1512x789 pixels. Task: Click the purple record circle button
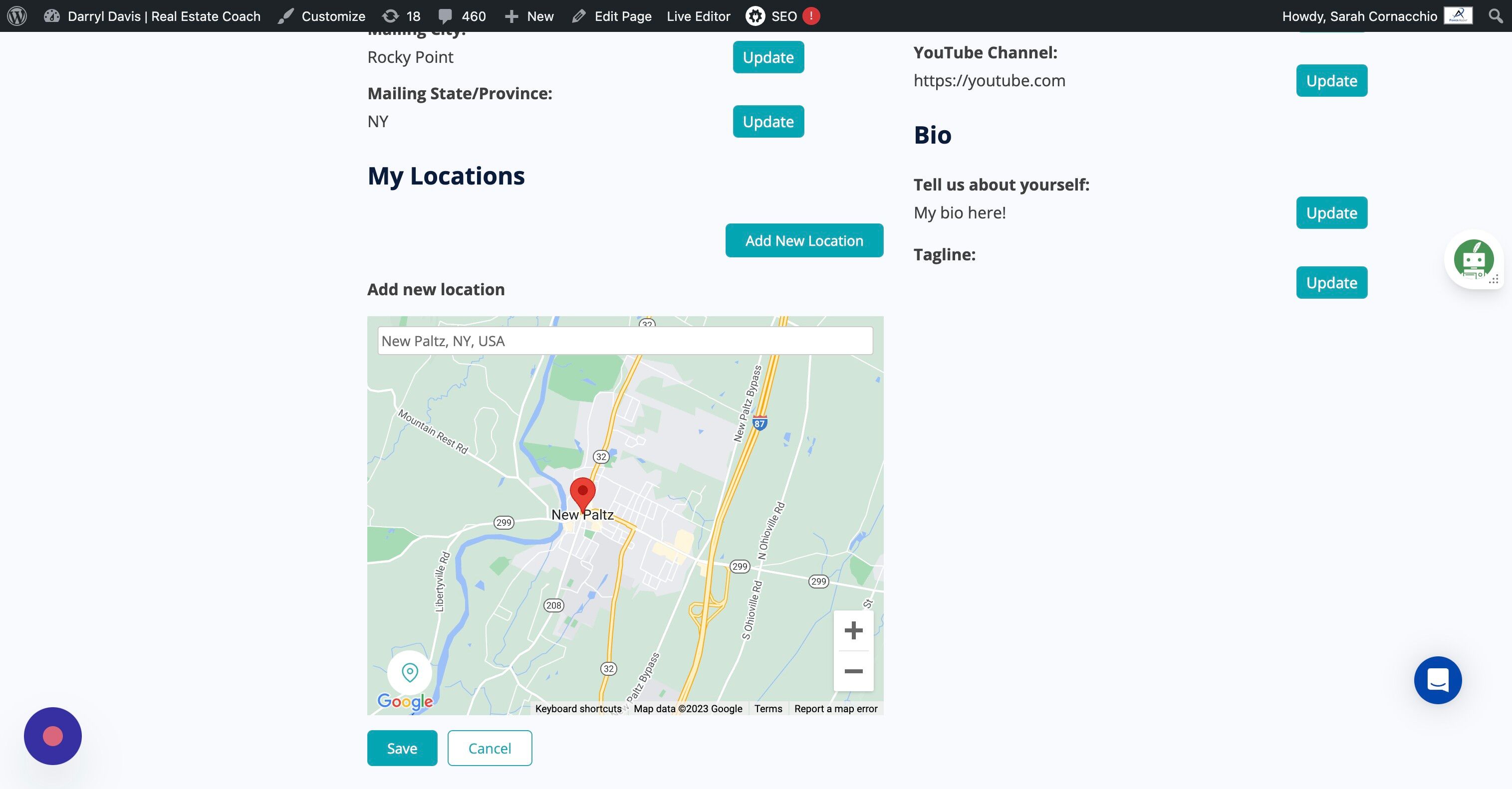coord(53,736)
